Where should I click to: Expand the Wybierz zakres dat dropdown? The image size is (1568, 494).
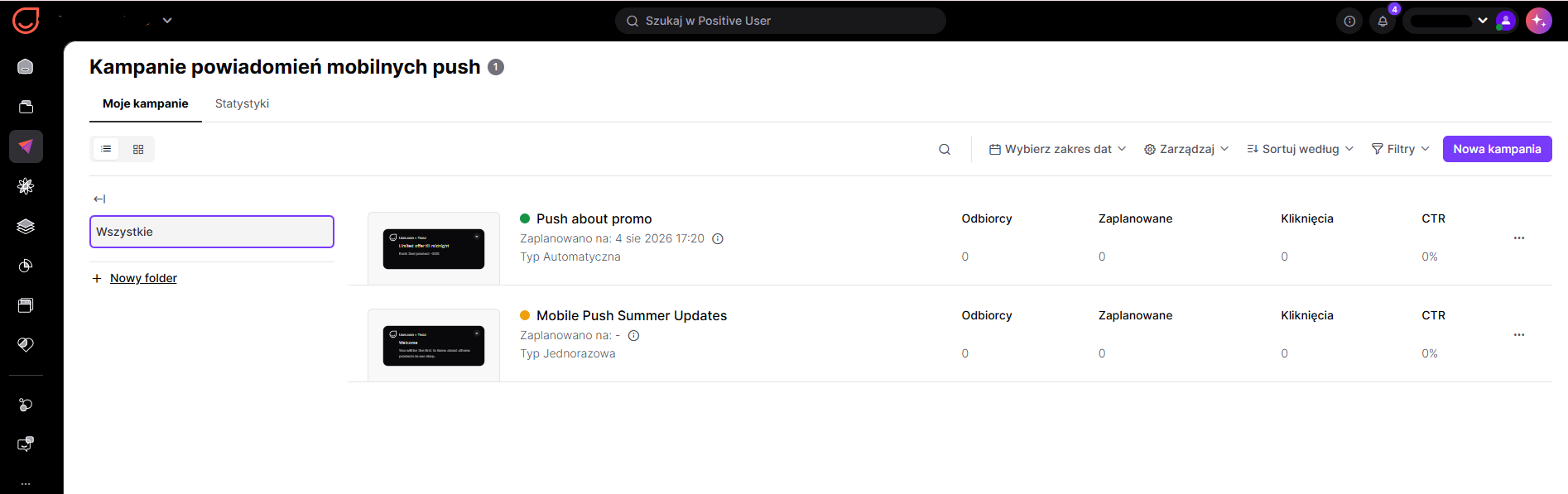tap(1058, 149)
